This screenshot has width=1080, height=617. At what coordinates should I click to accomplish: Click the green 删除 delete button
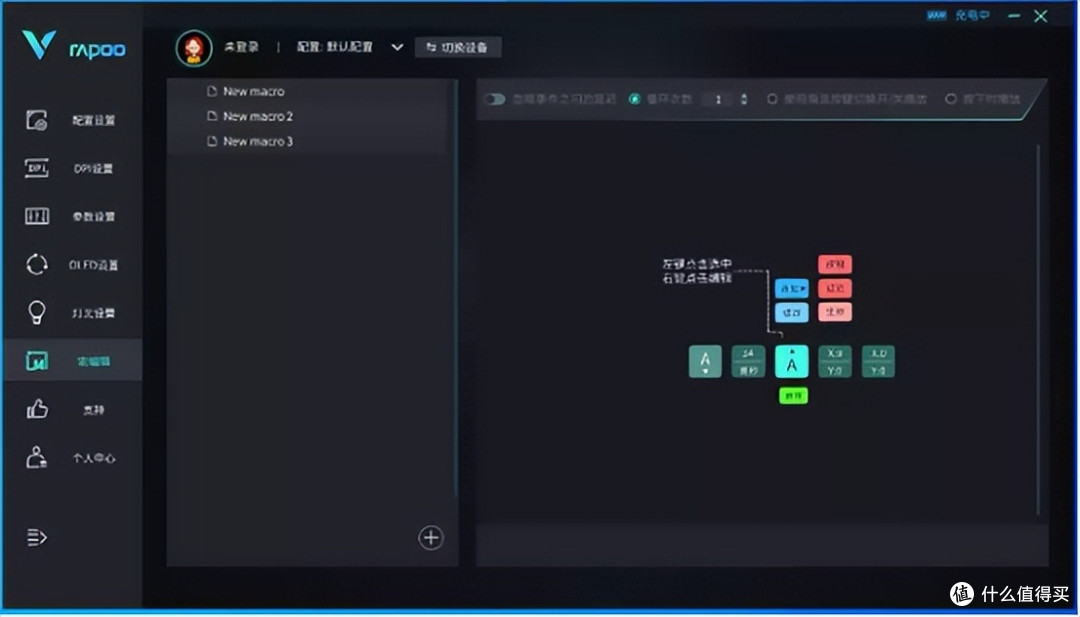[x=793, y=396]
